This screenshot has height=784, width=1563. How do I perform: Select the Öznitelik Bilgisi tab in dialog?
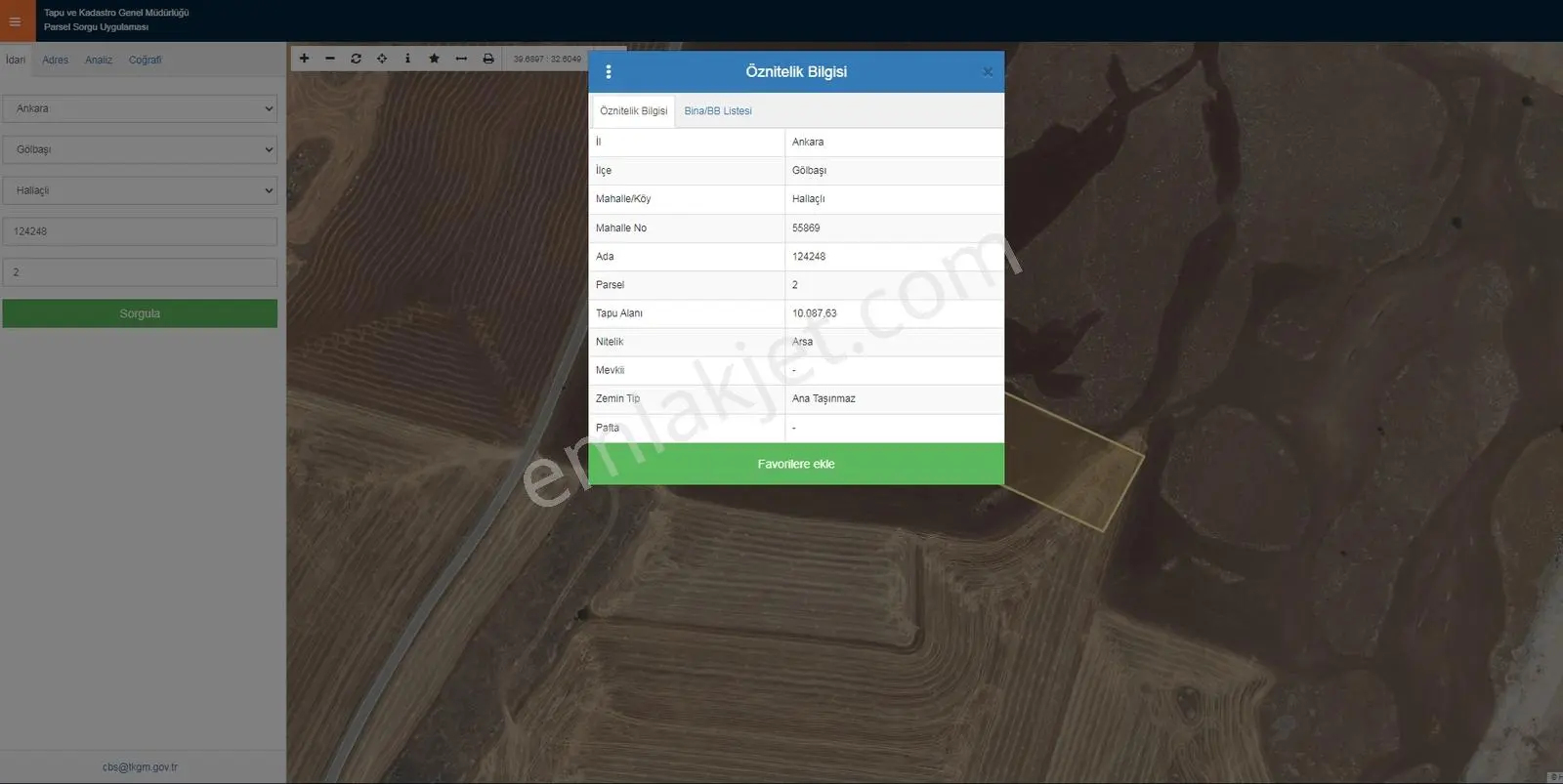pyautogui.click(x=633, y=111)
